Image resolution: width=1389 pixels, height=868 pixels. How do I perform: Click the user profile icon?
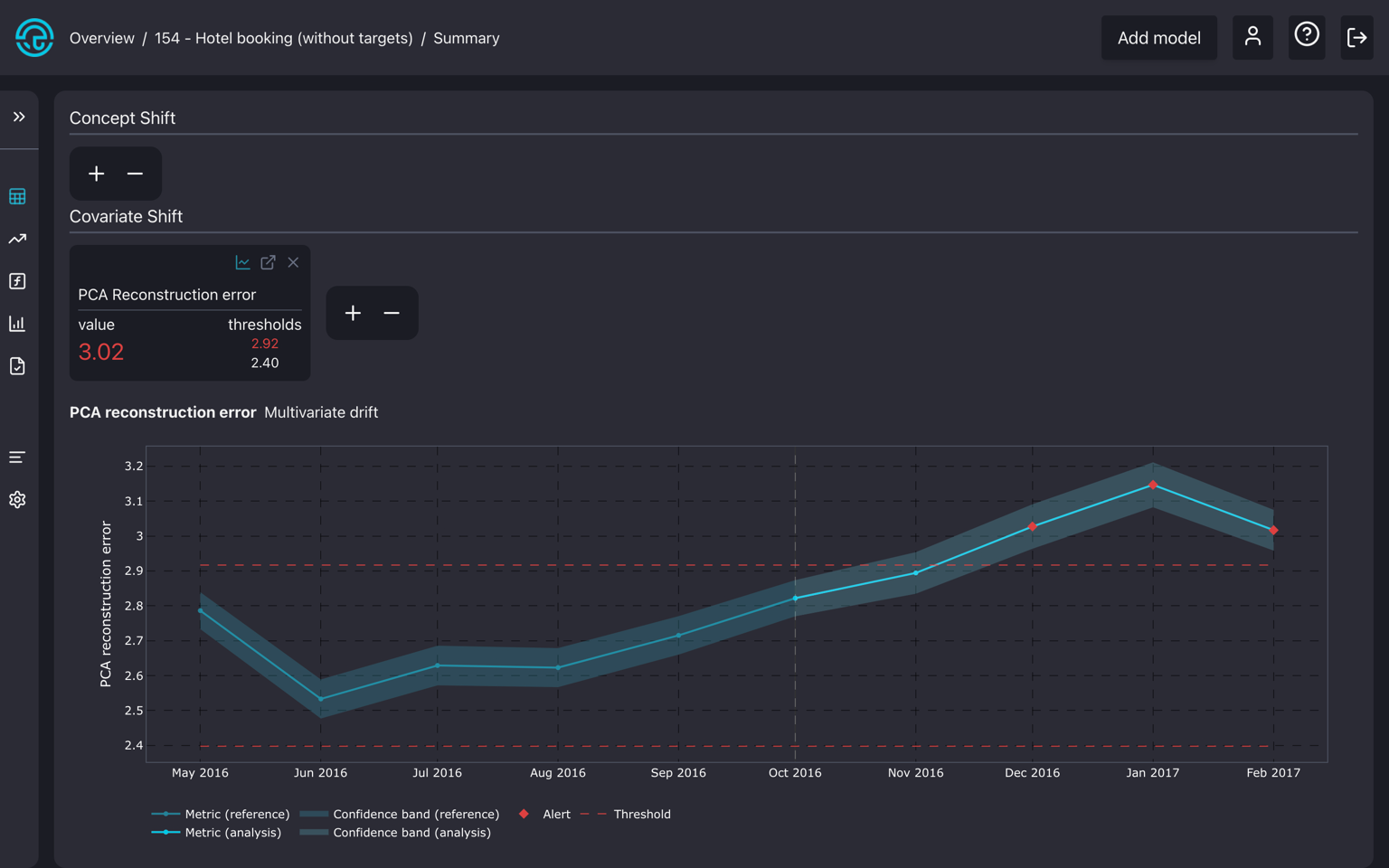[1252, 37]
